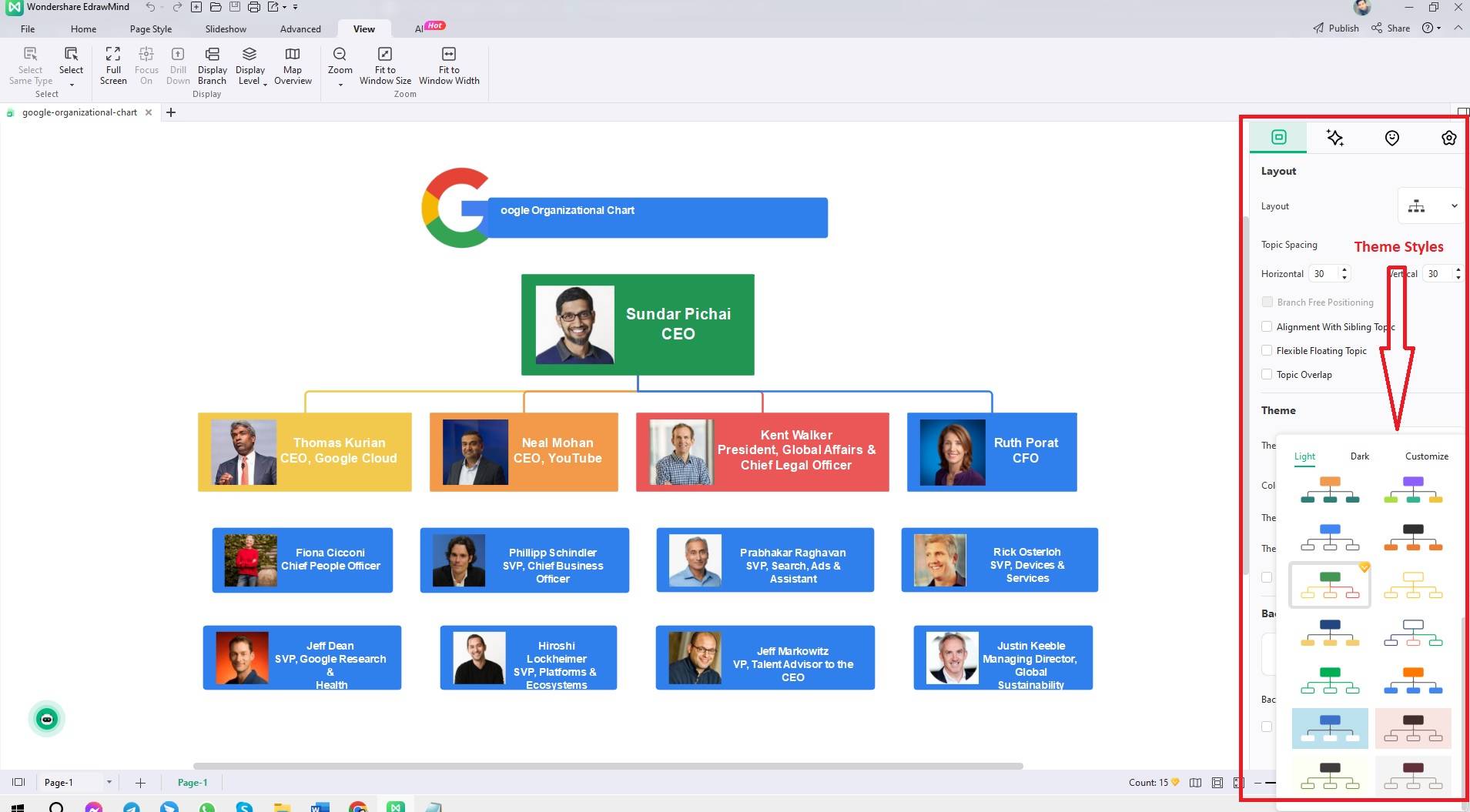Select the Sundar Pichai CEO node
This screenshot has width=1470, height=812.
638,325
